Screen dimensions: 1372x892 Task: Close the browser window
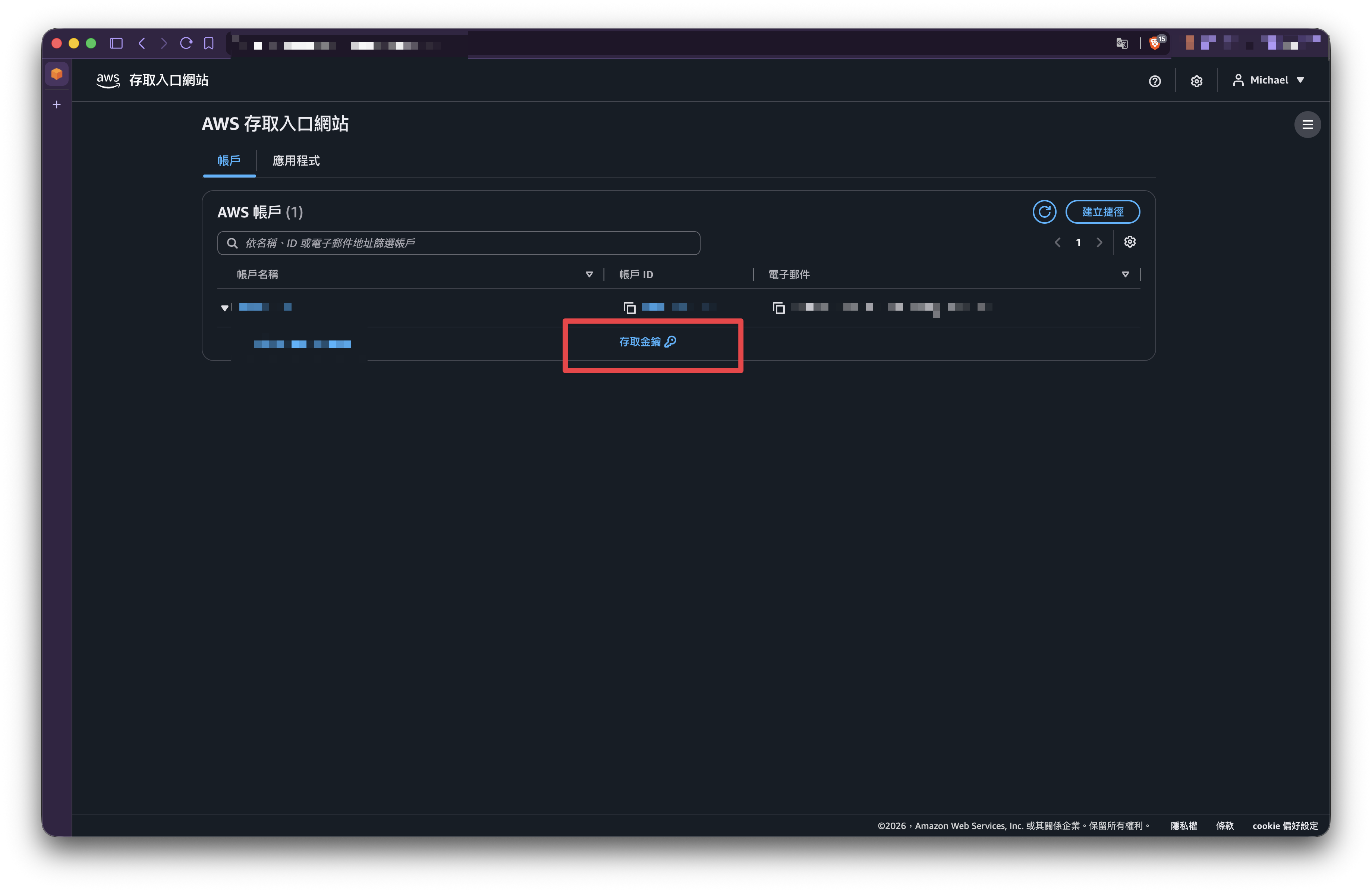click(x=57, y=43)
